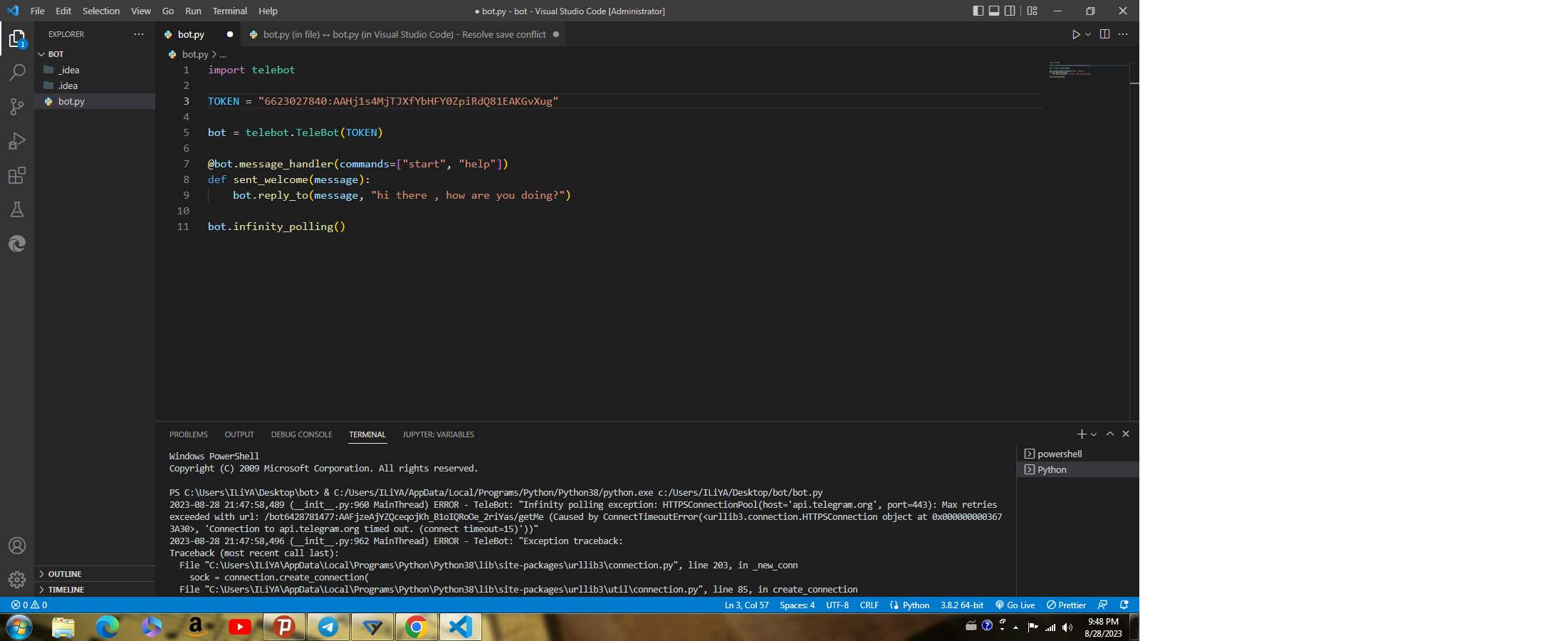
Task: Expand the OUTLINE section
Action: pos(64,574)
